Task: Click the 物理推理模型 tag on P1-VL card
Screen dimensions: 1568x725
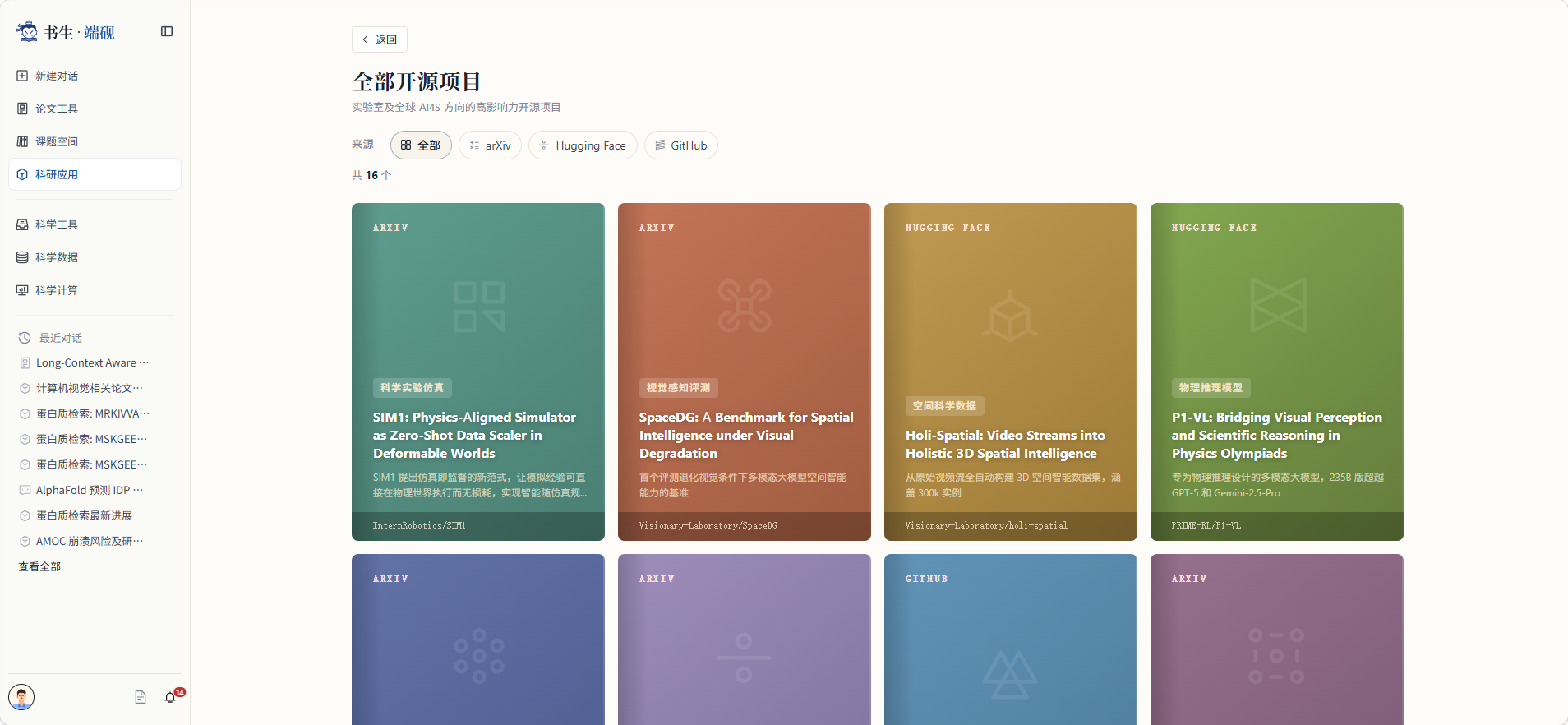Action: [x=1211, y=388]
